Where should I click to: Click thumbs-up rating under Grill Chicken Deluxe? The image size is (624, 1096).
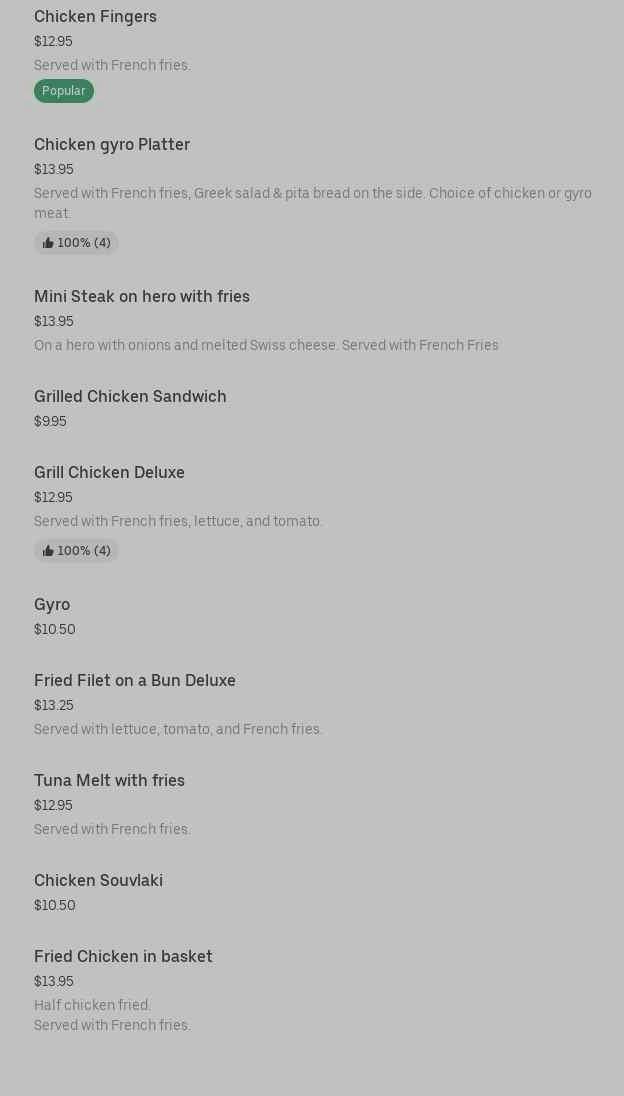tap(76, 551)
